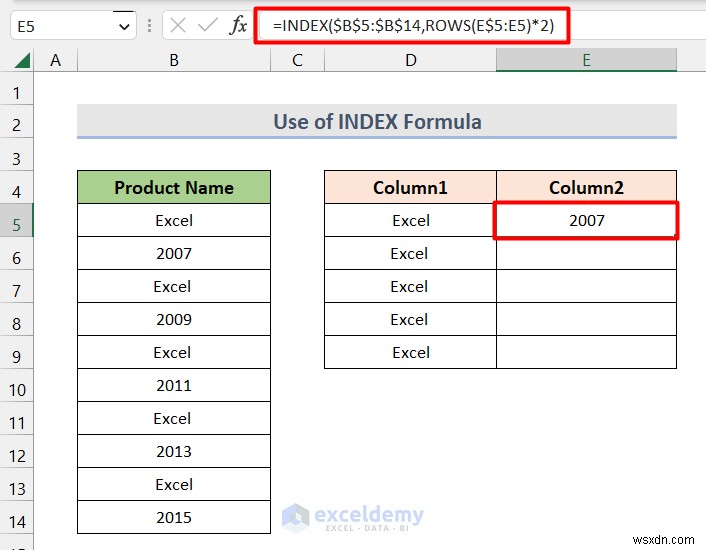The image size is (706, 550).
Task: Open the Insert Function fx icon
Action: click(x=238, y=25)
